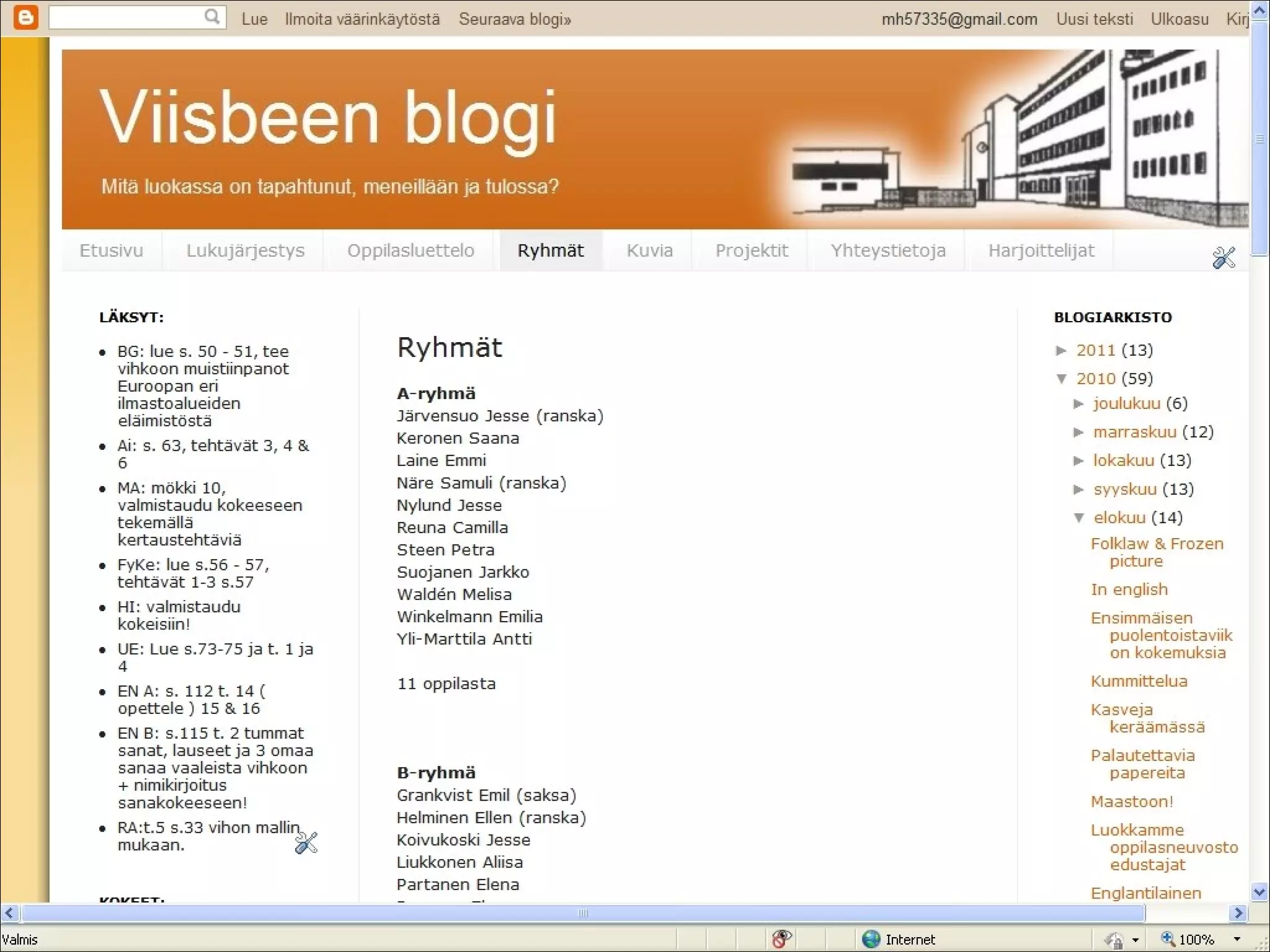Click the Blogger logo icon
Viewport: 1270px width, 952px height.
click(x=25, y=18)
